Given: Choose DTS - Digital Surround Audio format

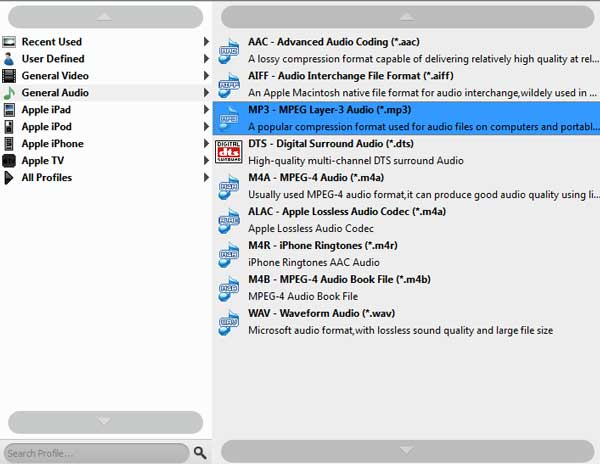Looking at the screenshot, I should [x=406, y=152].
